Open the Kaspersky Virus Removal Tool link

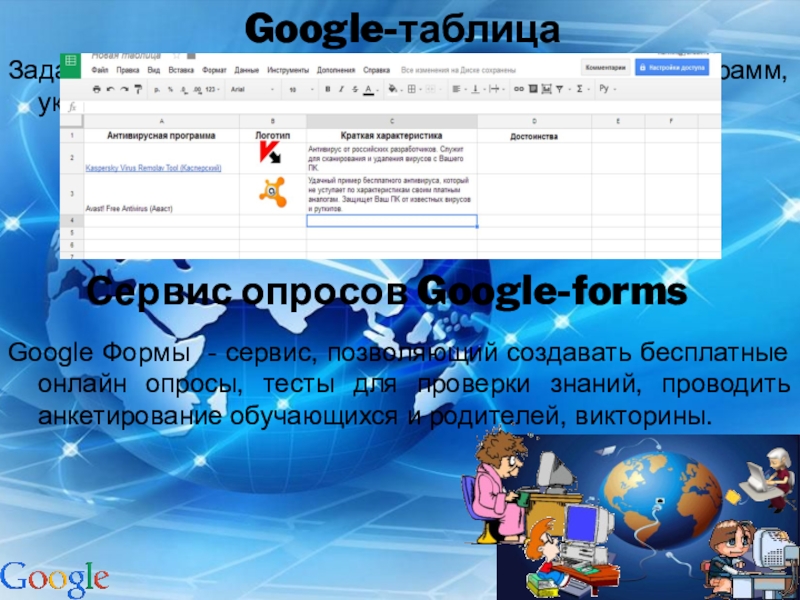tap(154, 168)
